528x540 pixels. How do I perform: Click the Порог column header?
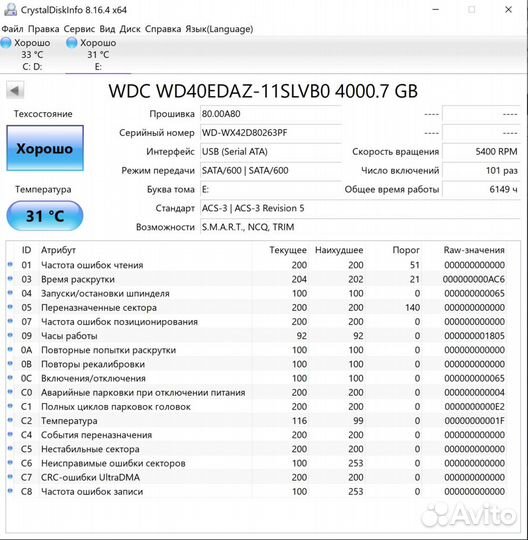(406, 250)
